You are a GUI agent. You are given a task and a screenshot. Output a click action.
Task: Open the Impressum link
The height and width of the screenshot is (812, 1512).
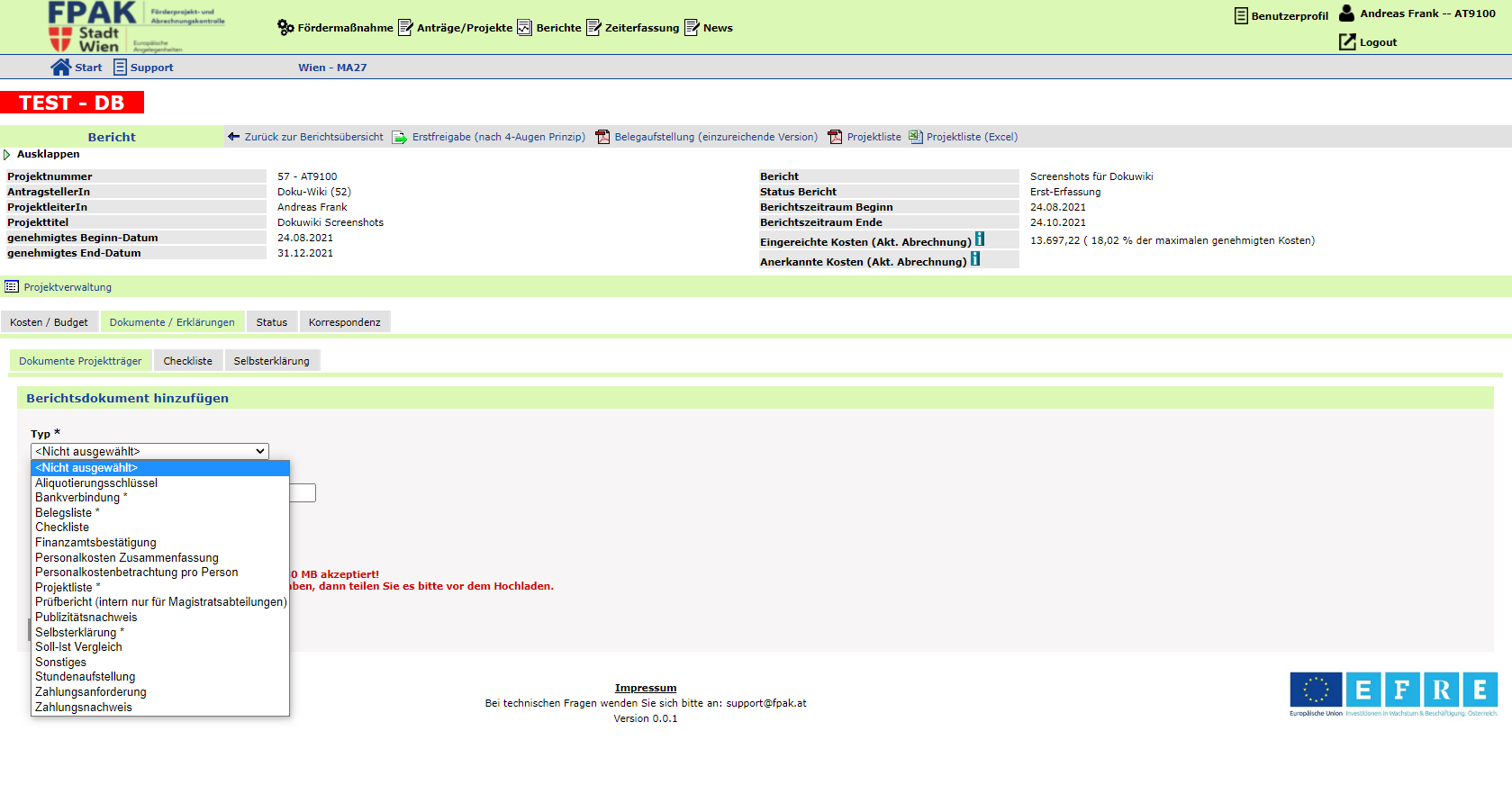(645, 688)
